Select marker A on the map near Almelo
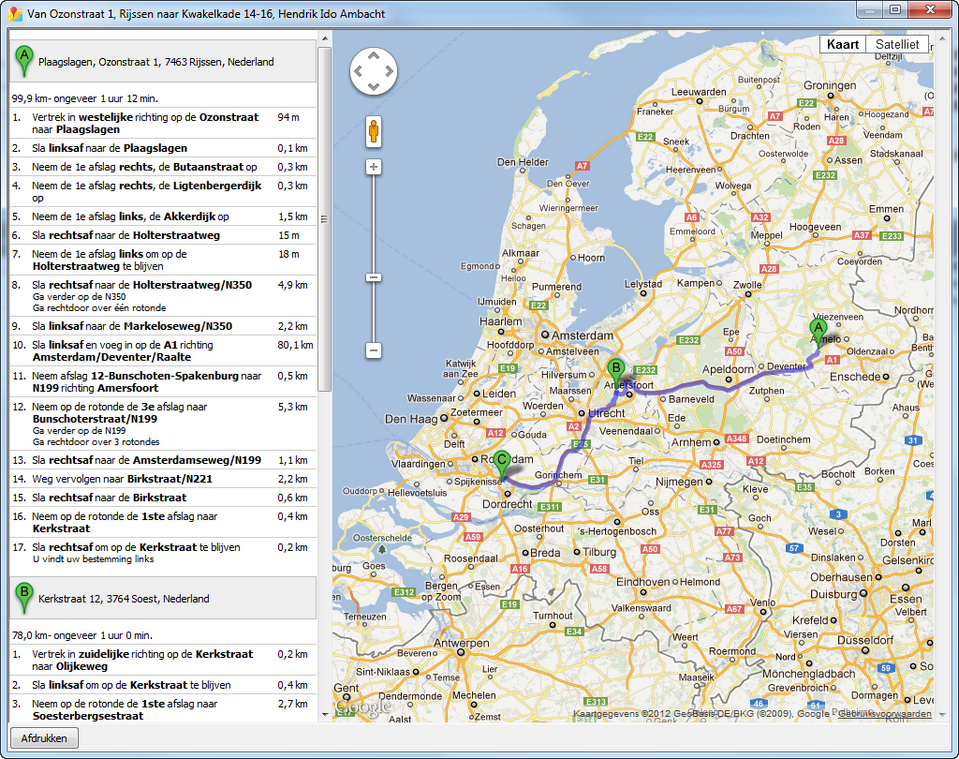 point(818,333)
